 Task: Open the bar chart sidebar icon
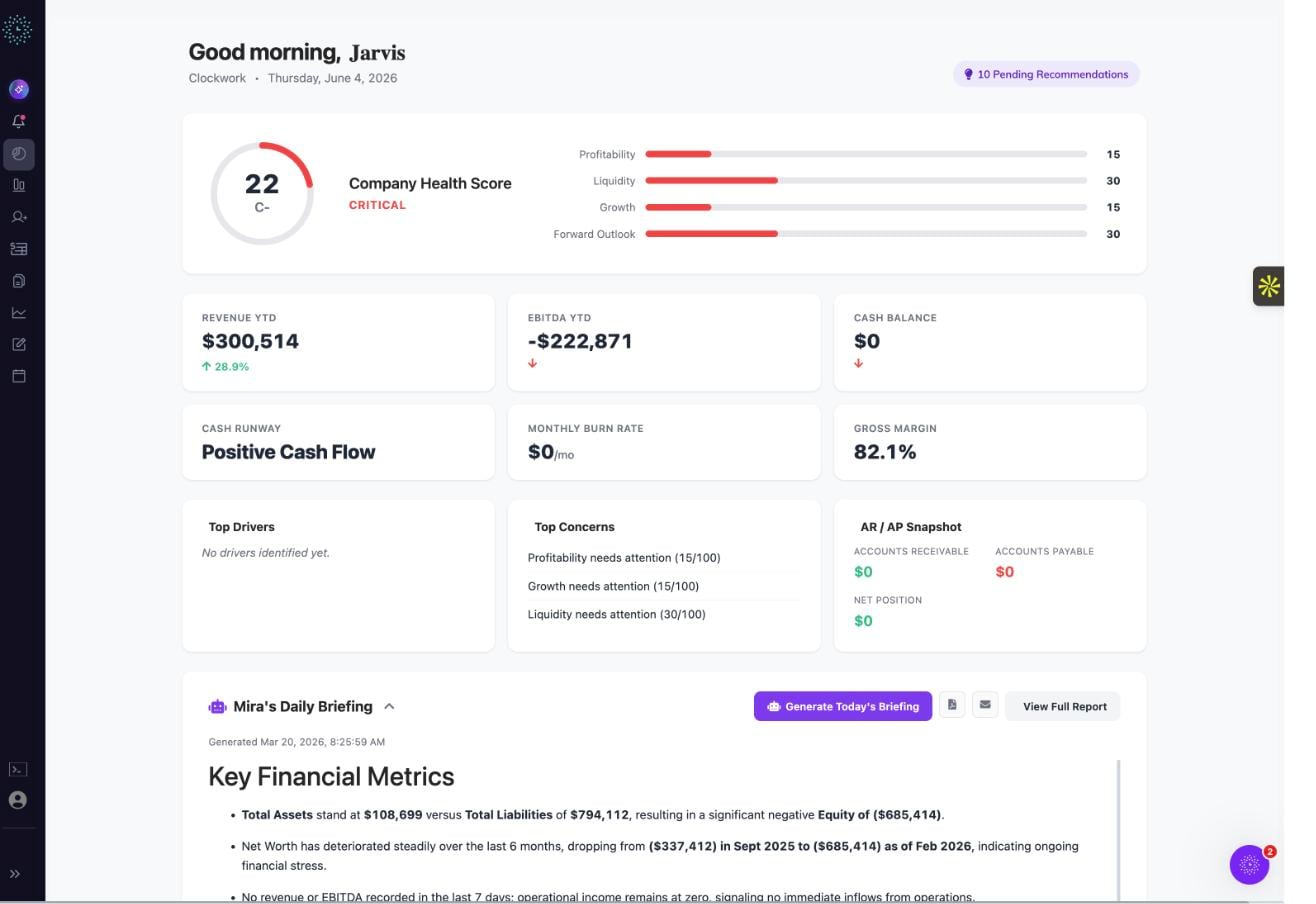(x=18, y=185)
